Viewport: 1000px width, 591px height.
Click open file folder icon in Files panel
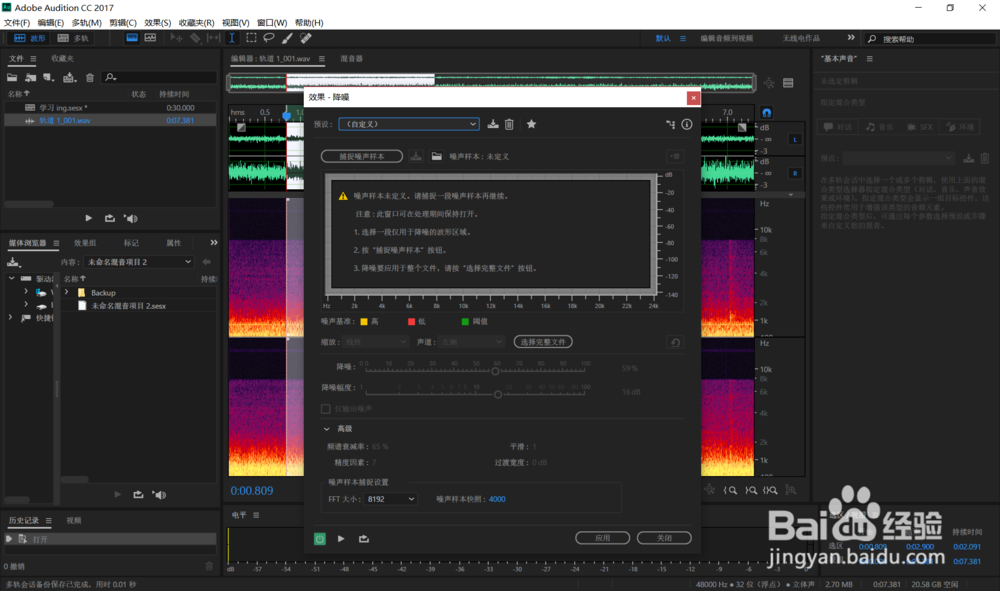(12, 78)
